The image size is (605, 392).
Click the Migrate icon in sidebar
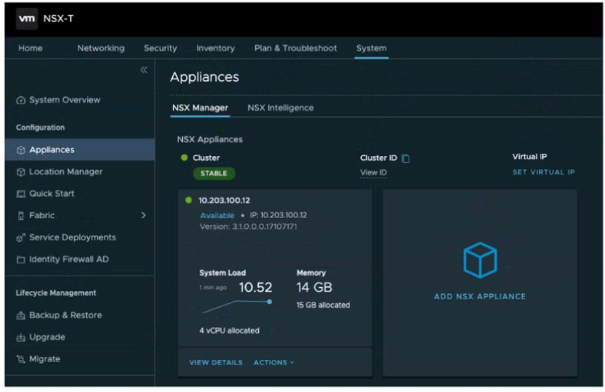[x=20, y=359]
